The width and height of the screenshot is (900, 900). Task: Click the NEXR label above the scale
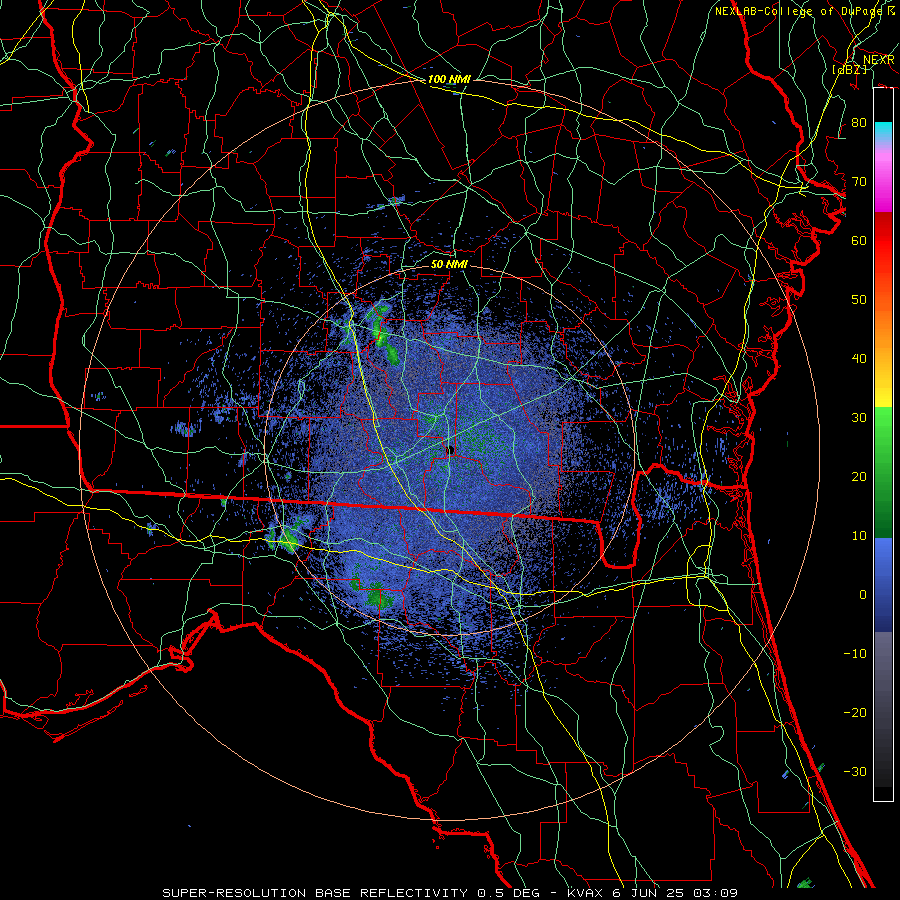[879, 60]
